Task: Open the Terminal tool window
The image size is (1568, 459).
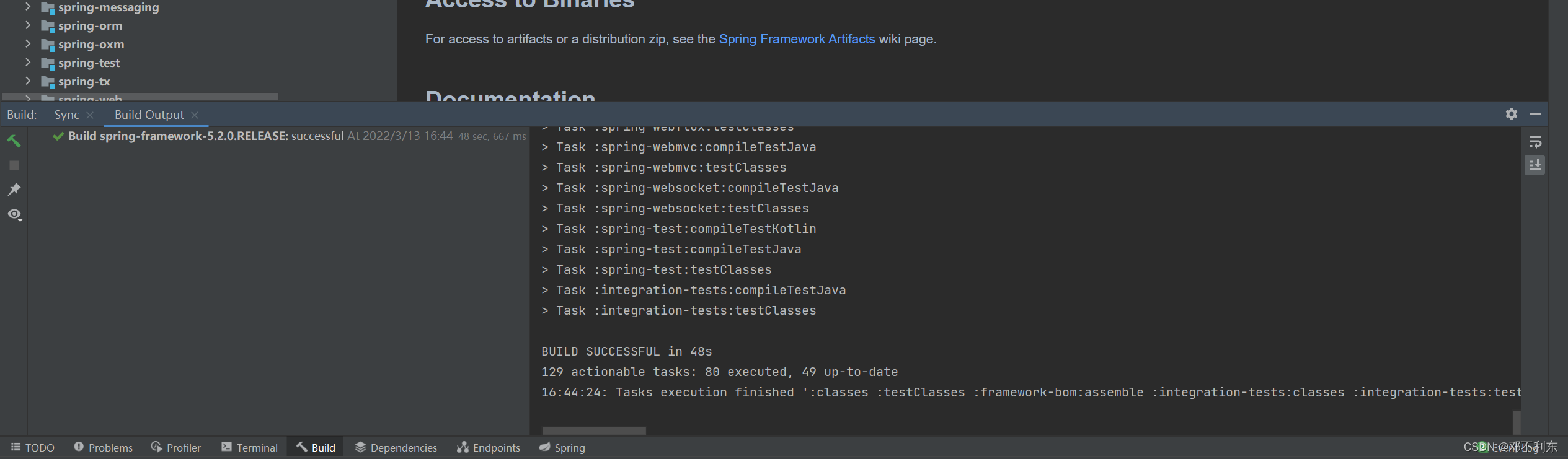Action: (249, 447)
